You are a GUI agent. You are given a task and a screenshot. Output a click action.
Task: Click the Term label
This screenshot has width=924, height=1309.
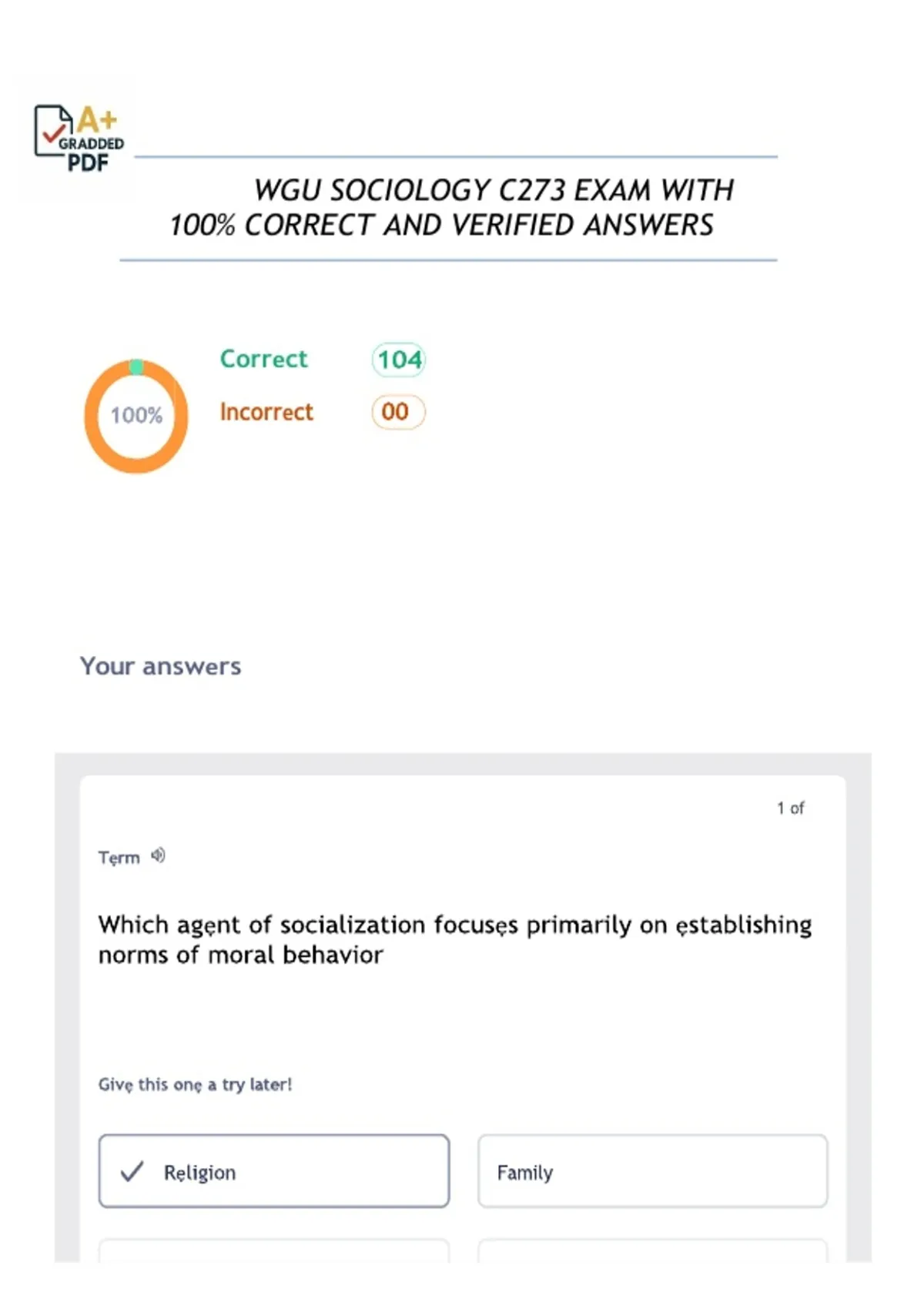(119, 857)
